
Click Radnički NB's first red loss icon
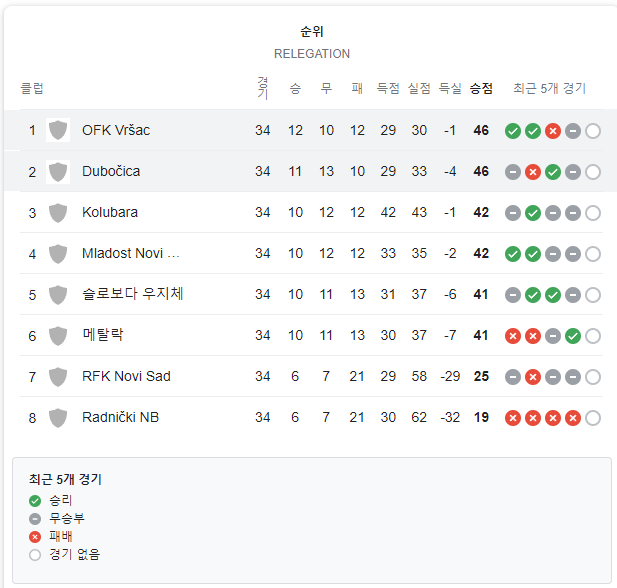coord(513,418)
